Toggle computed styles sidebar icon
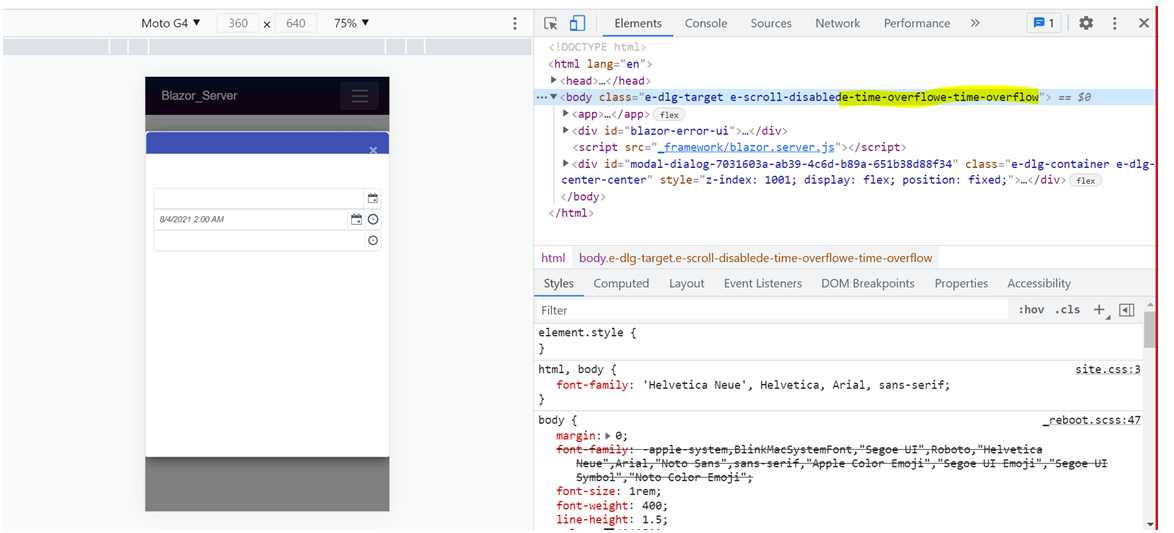 point(1127,310)
